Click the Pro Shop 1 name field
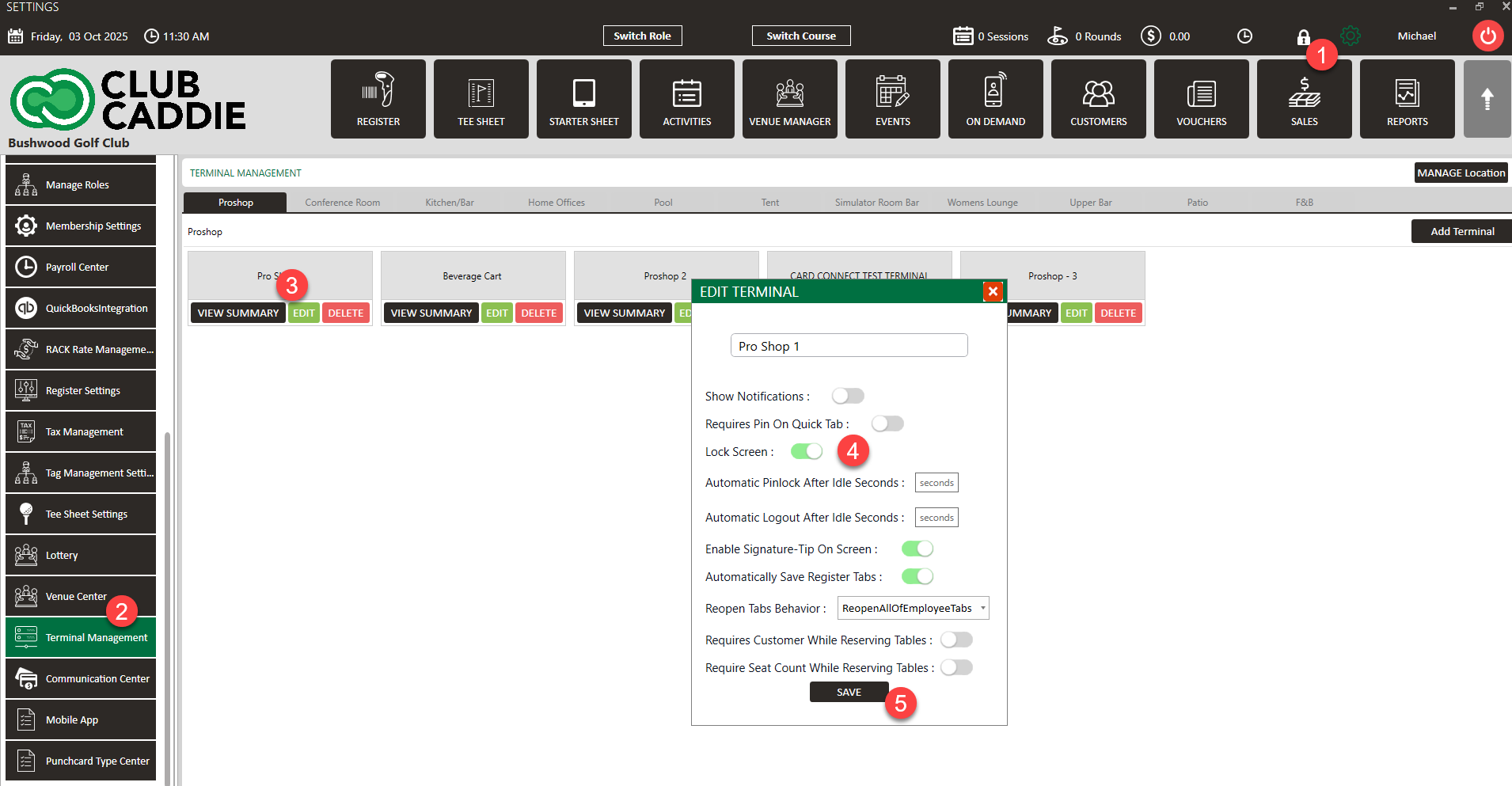 [849, 346]
